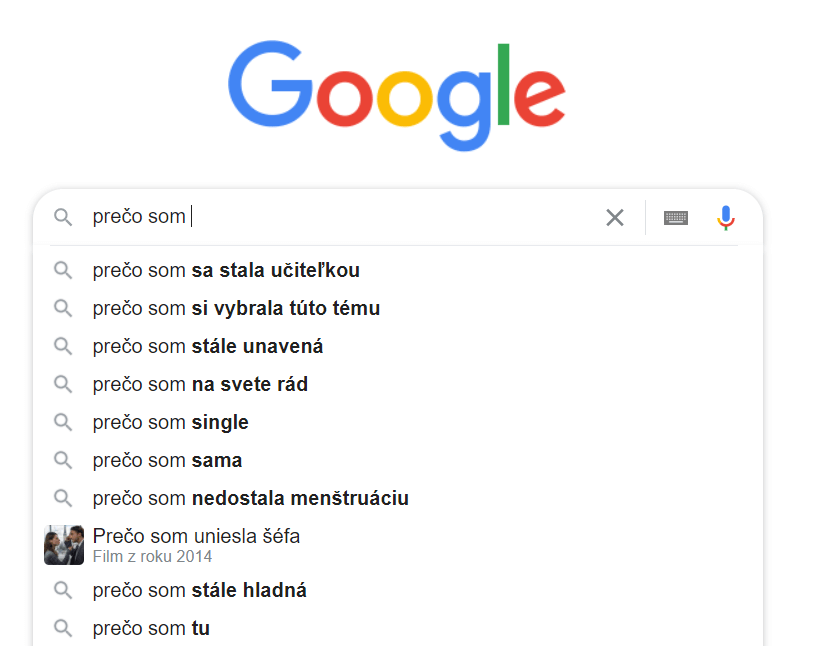The image size is (823, 646).
Task: Click the voice search microphone icon
Action: coord(726,217)
